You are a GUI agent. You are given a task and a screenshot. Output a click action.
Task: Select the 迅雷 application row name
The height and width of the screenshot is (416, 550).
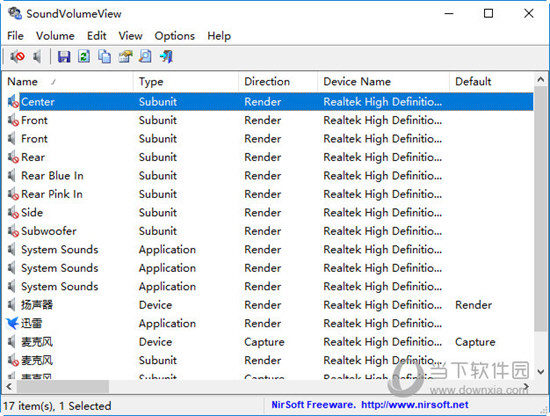point(32,323)
